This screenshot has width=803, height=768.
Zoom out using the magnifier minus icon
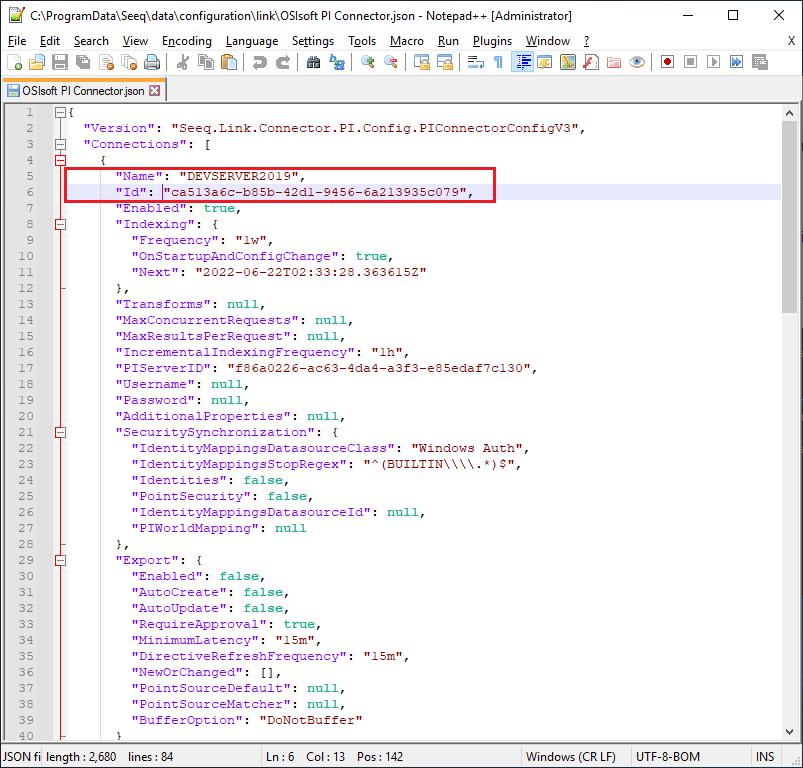(391, 62)
